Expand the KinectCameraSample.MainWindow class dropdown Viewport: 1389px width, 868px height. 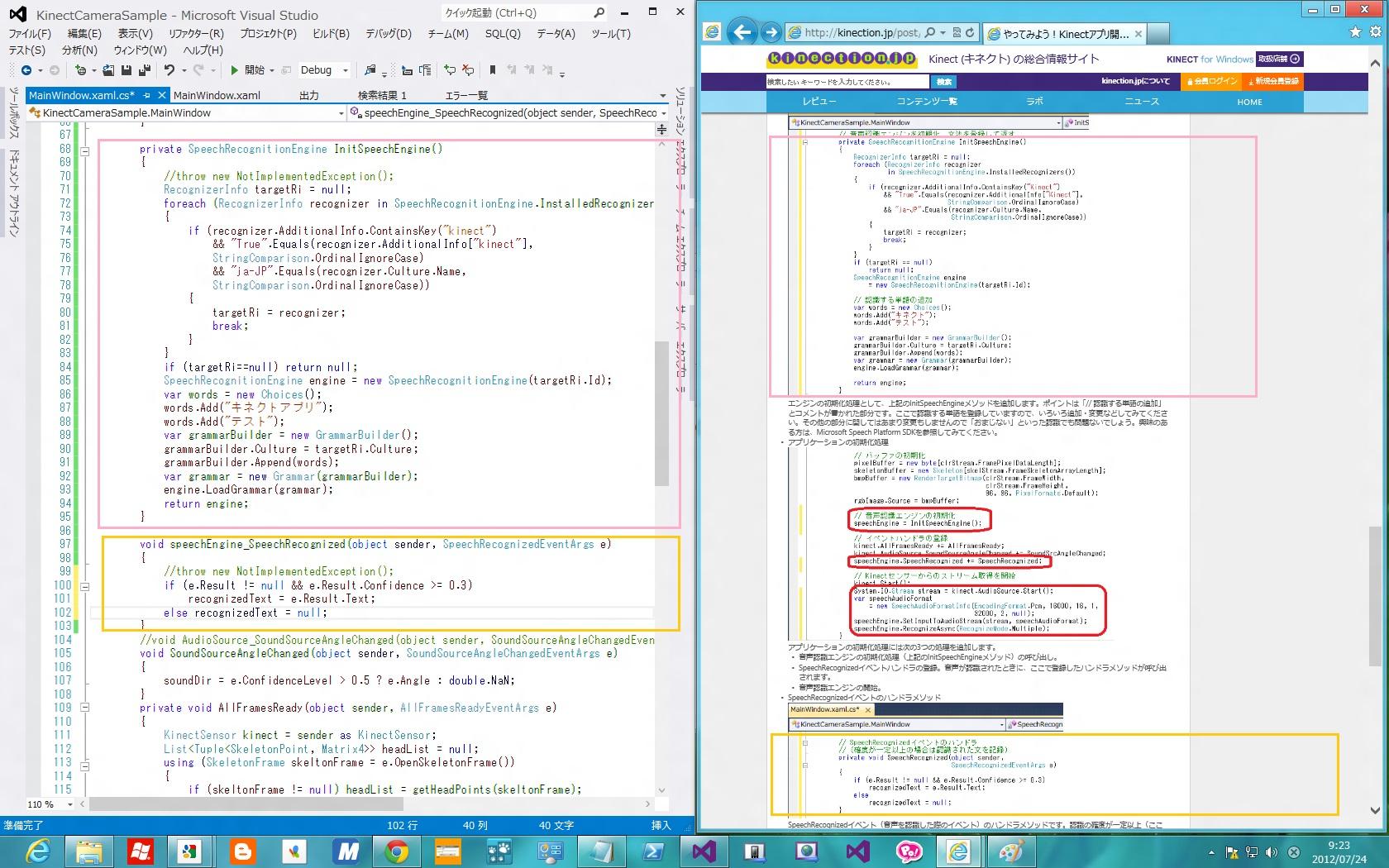click(x=341, y=113)
